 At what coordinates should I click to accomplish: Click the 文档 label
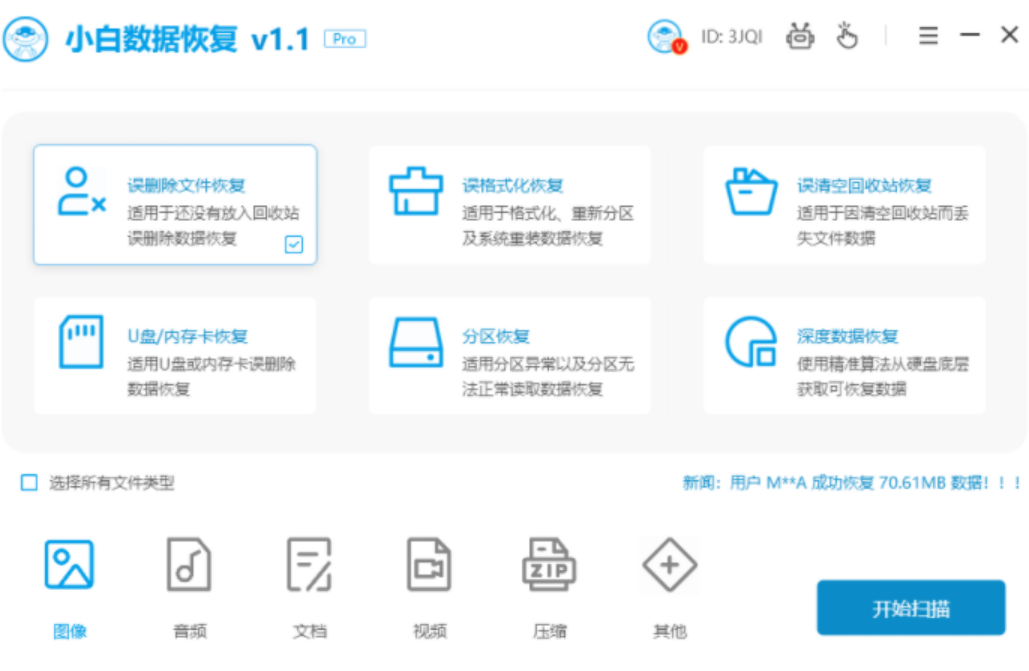click(310, 632)
